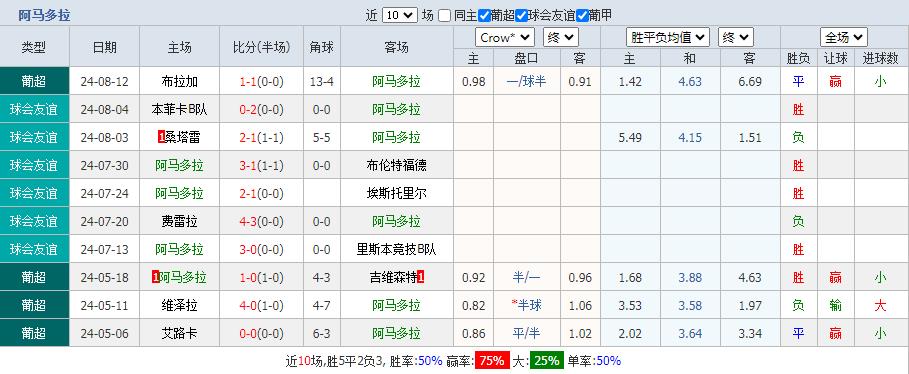
Task: Click the 5.49 home odds in the 桑塔雷 row
Action: click(x=630, y=137)
